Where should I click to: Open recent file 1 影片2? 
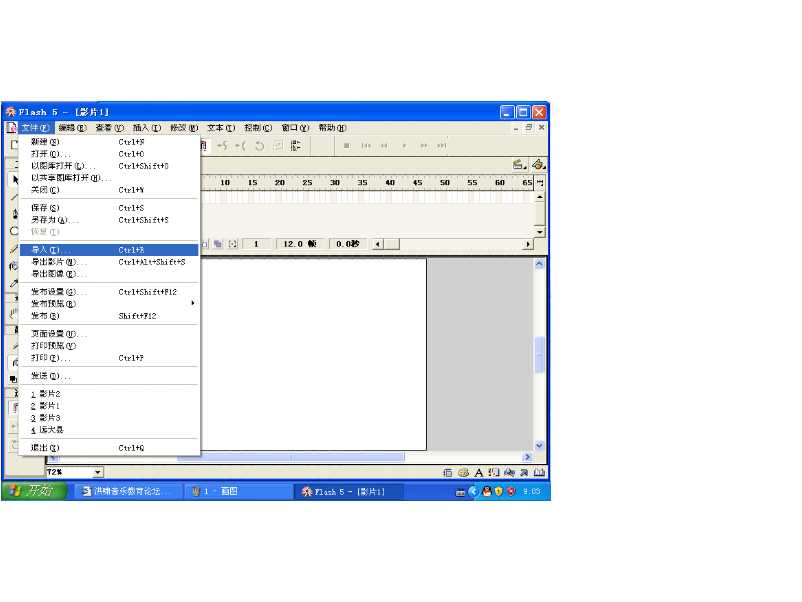tap(109, 394)
